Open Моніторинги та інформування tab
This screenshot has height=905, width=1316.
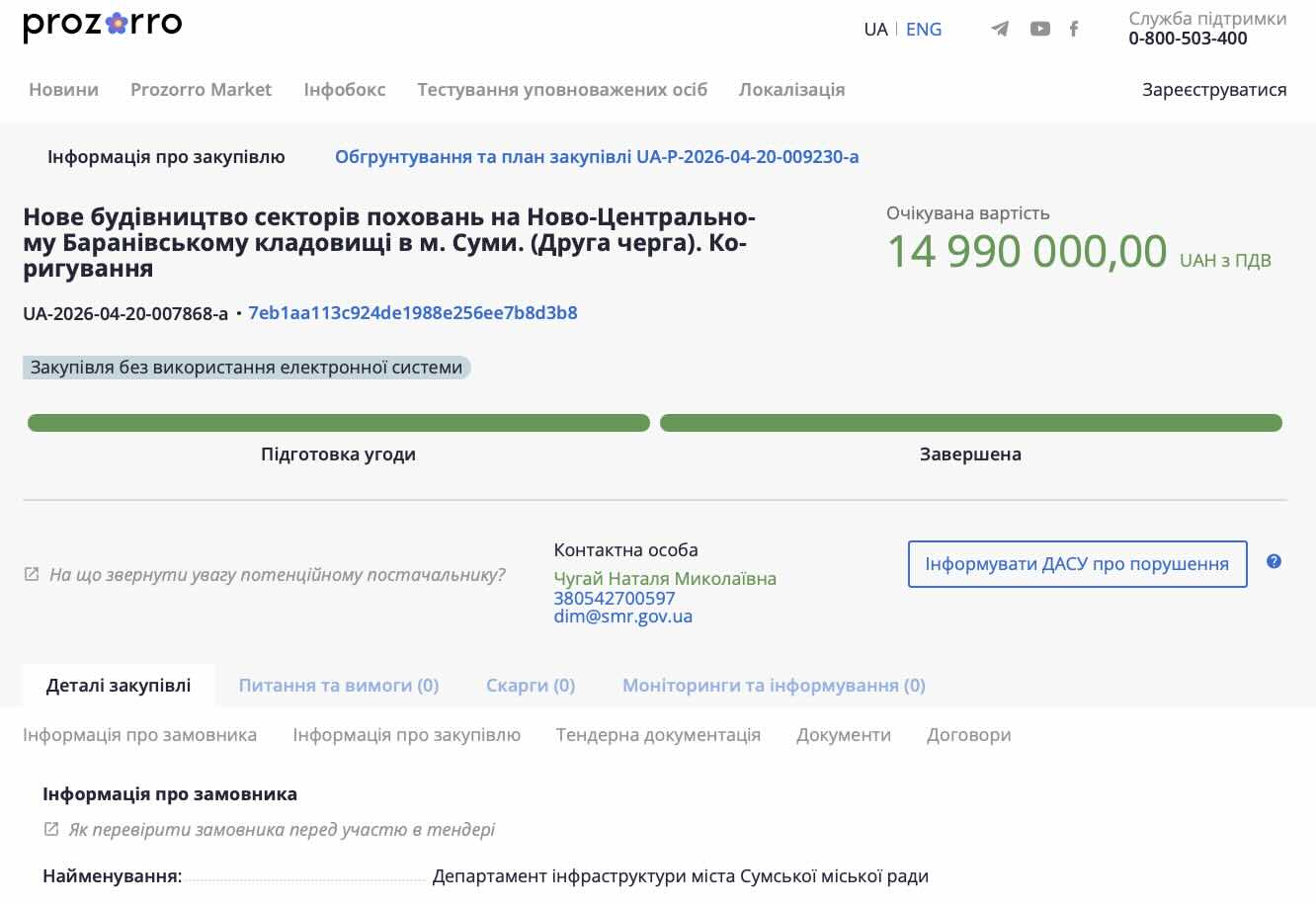coord(773,686)
